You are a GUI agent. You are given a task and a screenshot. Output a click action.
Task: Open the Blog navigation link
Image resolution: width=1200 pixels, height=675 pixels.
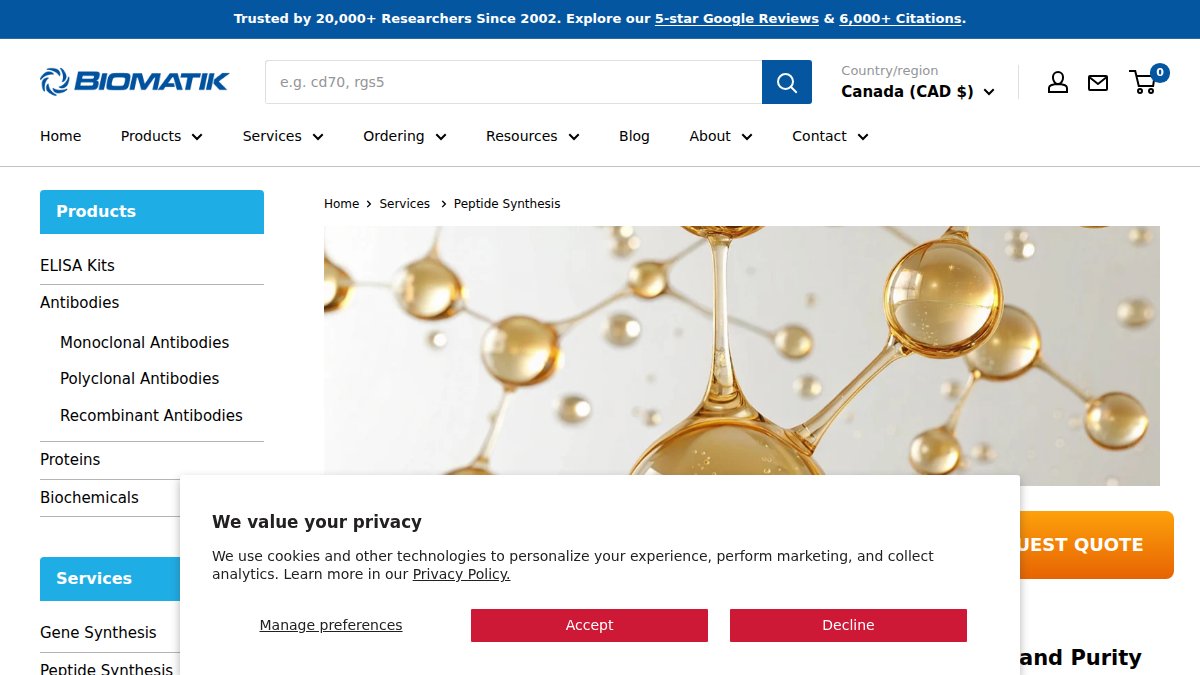pyautogui.click(x=634, y=136)
